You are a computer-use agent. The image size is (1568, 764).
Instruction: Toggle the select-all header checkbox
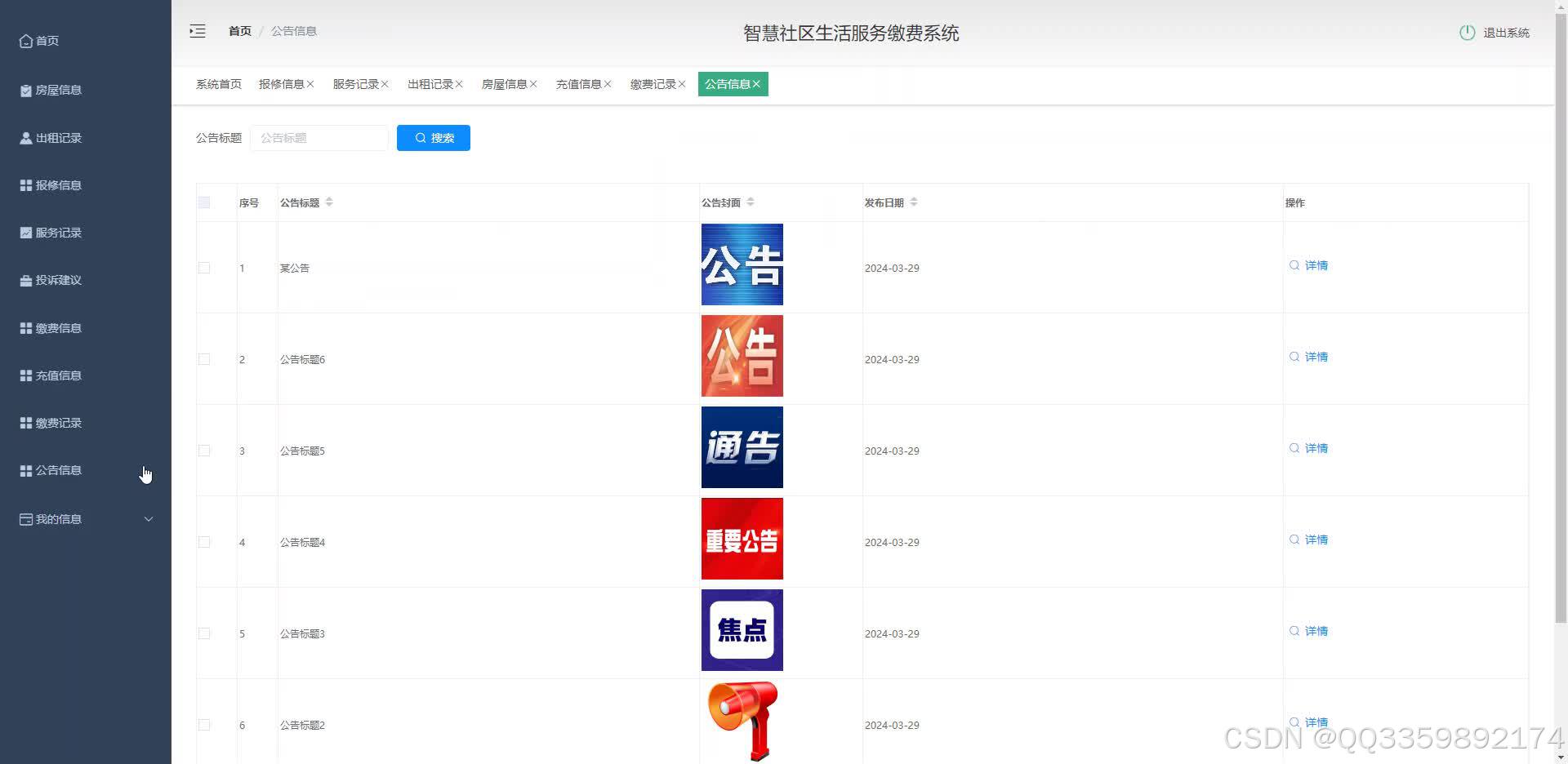point(204,202)
